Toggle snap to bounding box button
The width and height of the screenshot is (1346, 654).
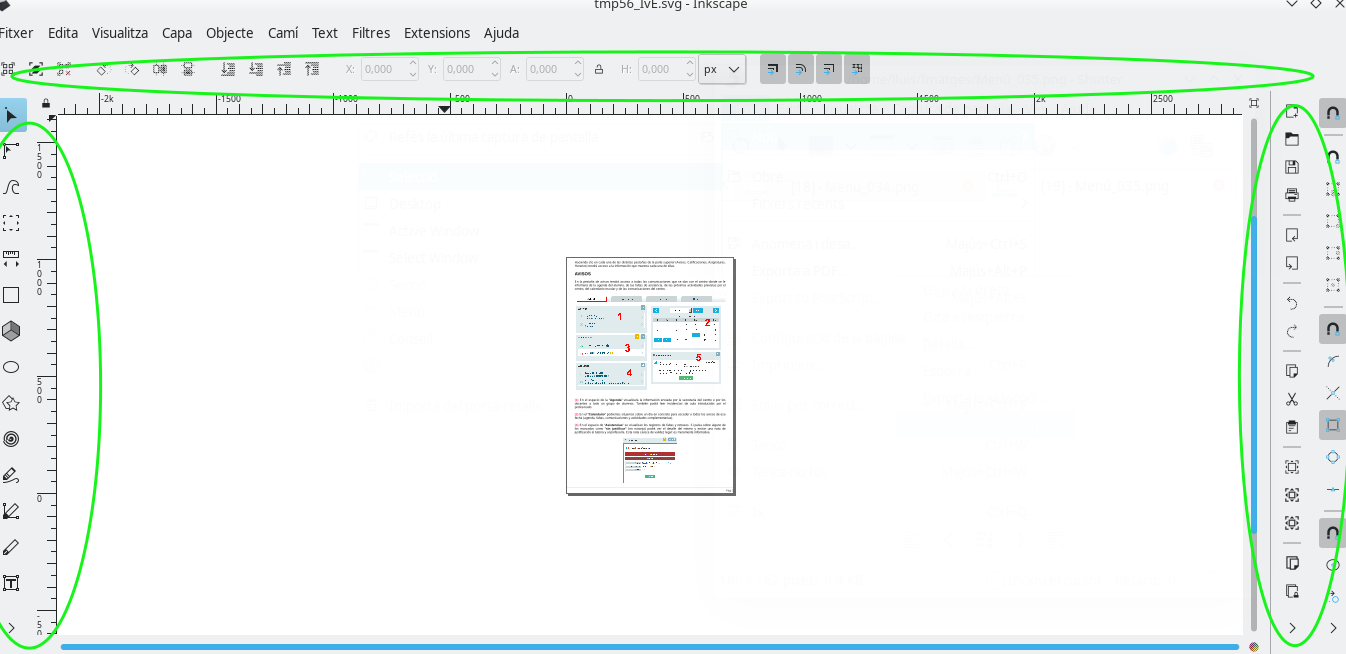coord(1332,425)
